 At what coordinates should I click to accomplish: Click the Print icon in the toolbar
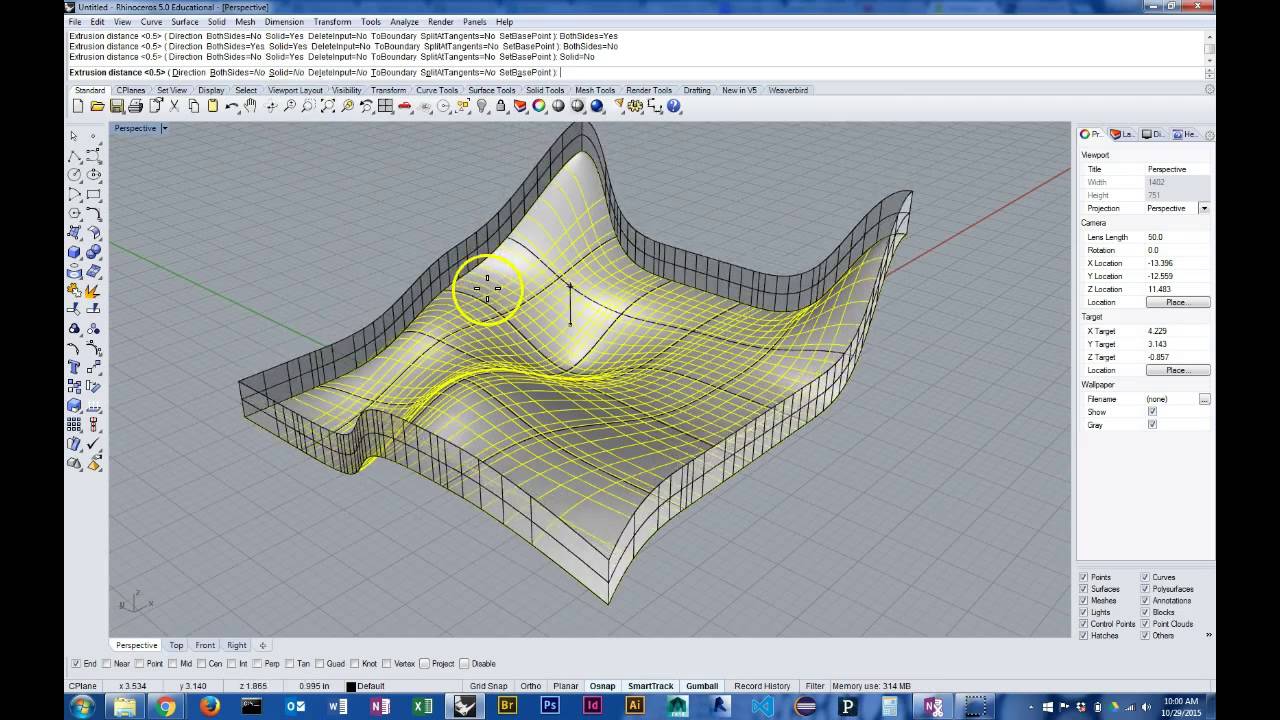click(x=135, y=106)
